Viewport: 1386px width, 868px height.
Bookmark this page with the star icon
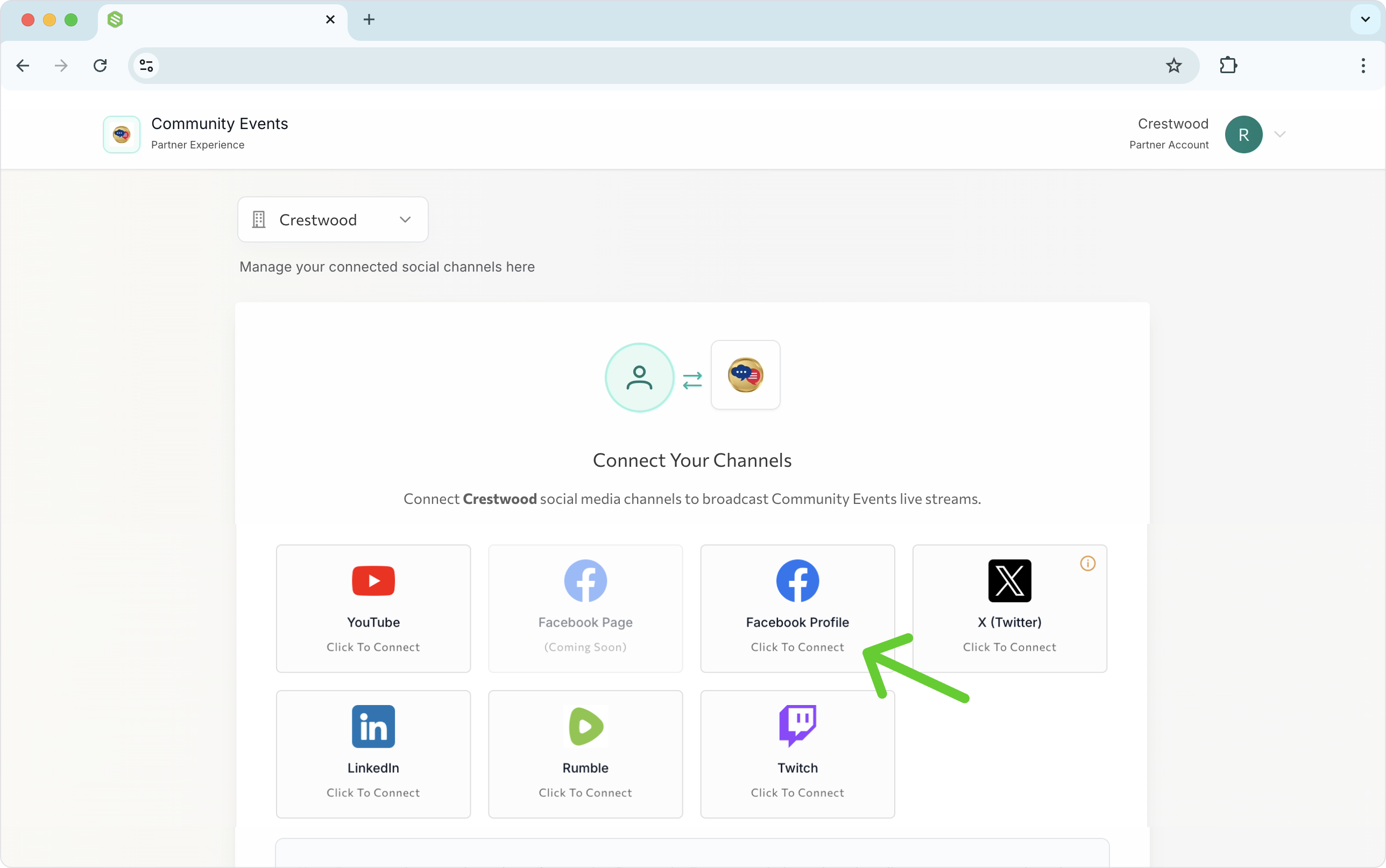coord(1173,66)
